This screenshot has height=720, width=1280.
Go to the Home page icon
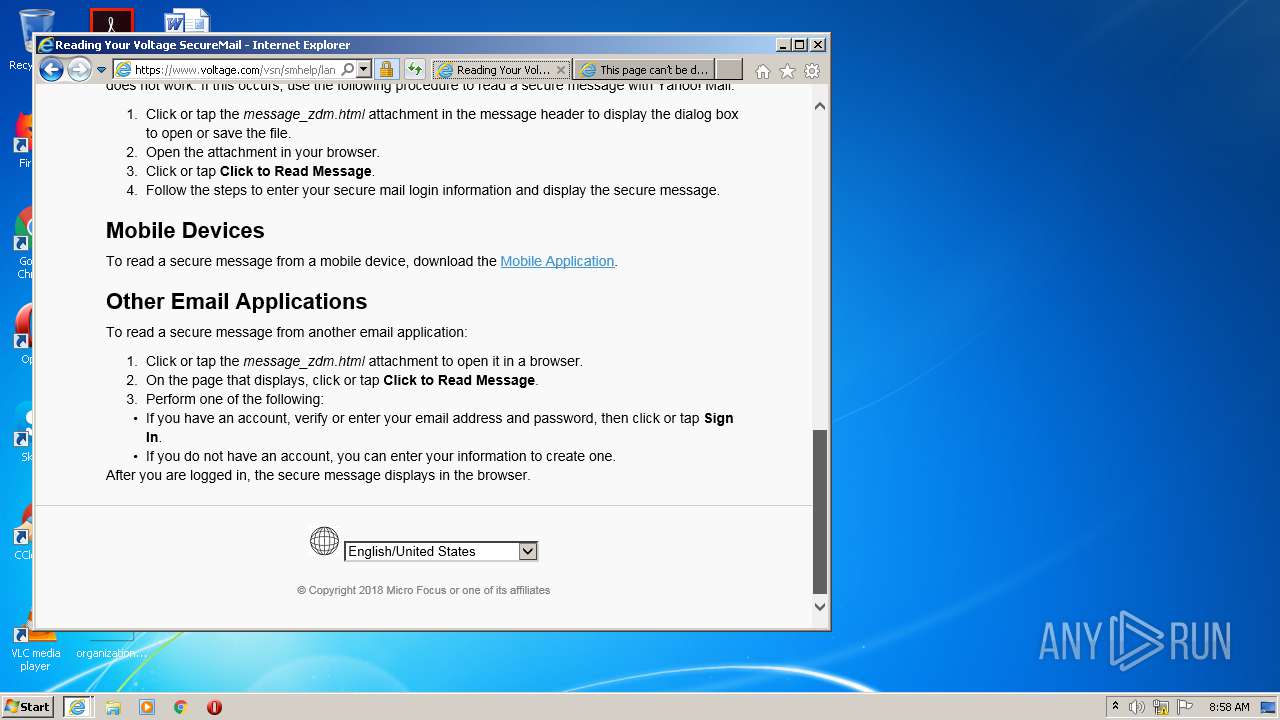[763, 71]
